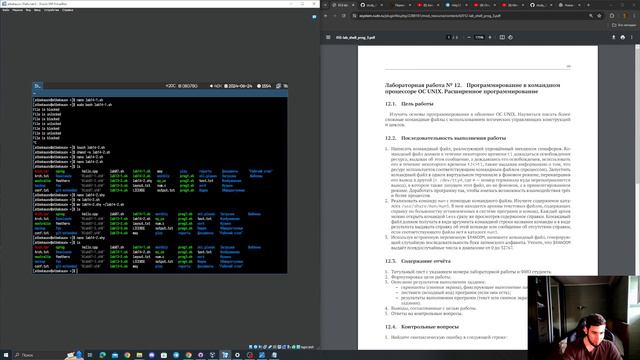Toggle the PDF viewer sidebar menu
Screen dimensions: 640x360
(328, 37)
